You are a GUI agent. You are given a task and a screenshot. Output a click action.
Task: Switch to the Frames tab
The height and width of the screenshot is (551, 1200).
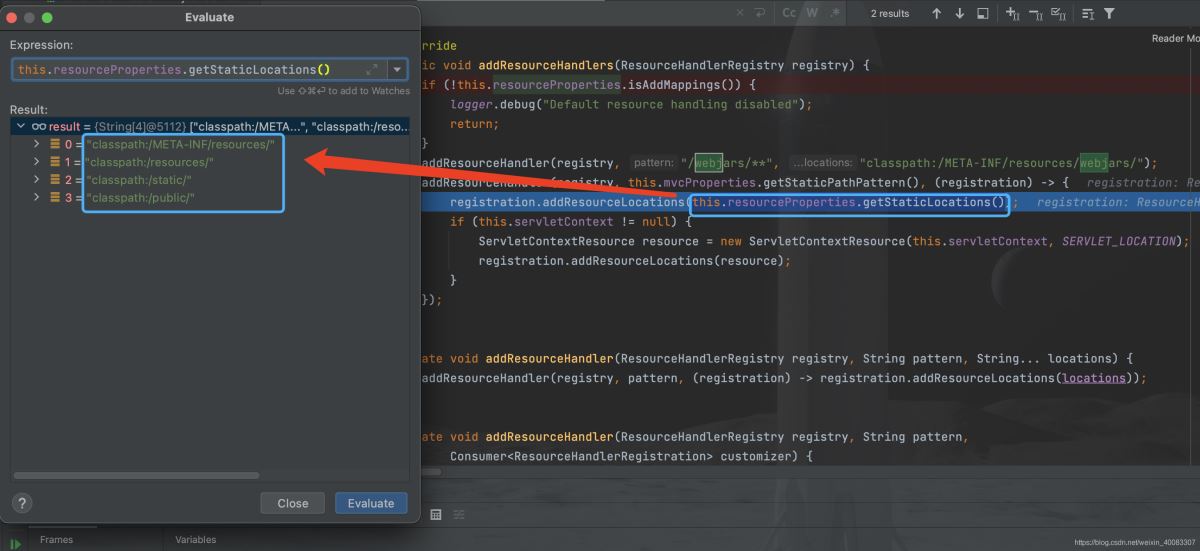(56, 539)
